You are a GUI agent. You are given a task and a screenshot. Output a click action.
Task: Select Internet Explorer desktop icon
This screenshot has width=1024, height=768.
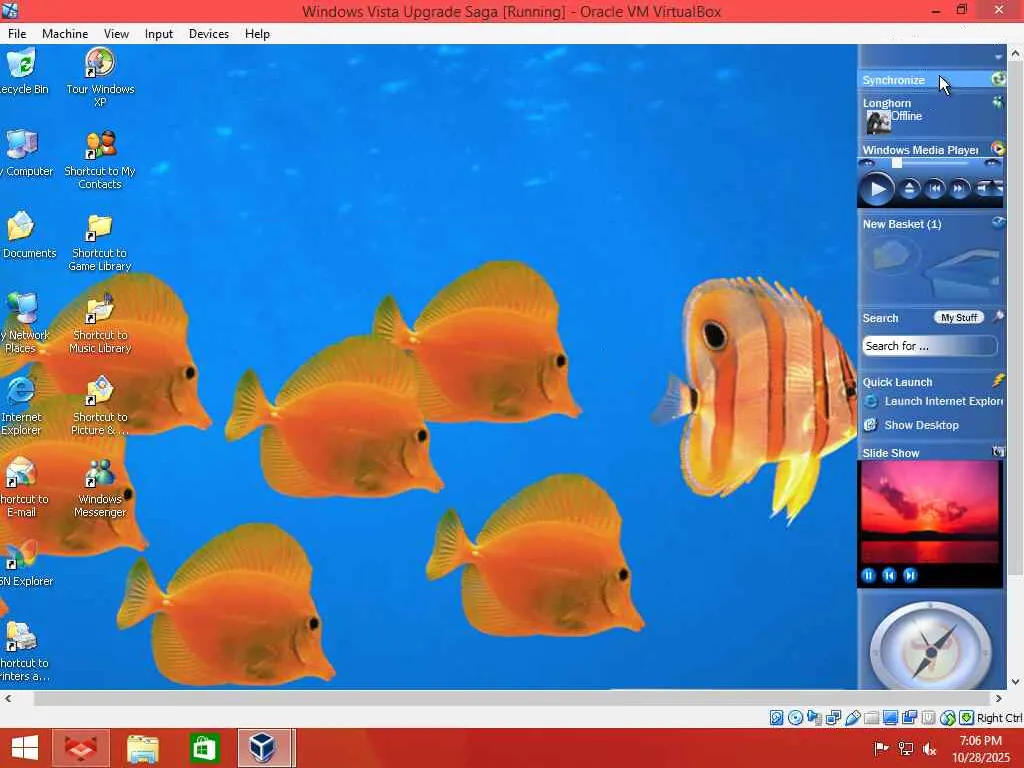(x=22, y=391)
